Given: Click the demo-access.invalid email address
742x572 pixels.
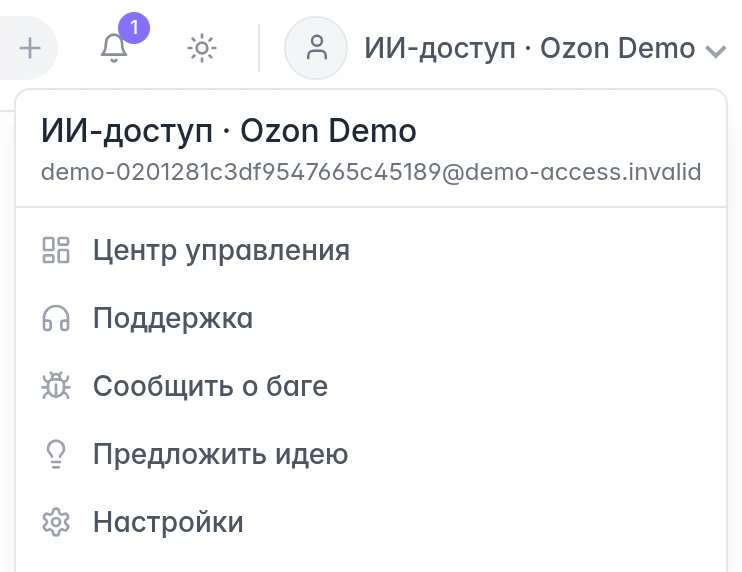Looking at the screenshot, I should coord(371,172).
